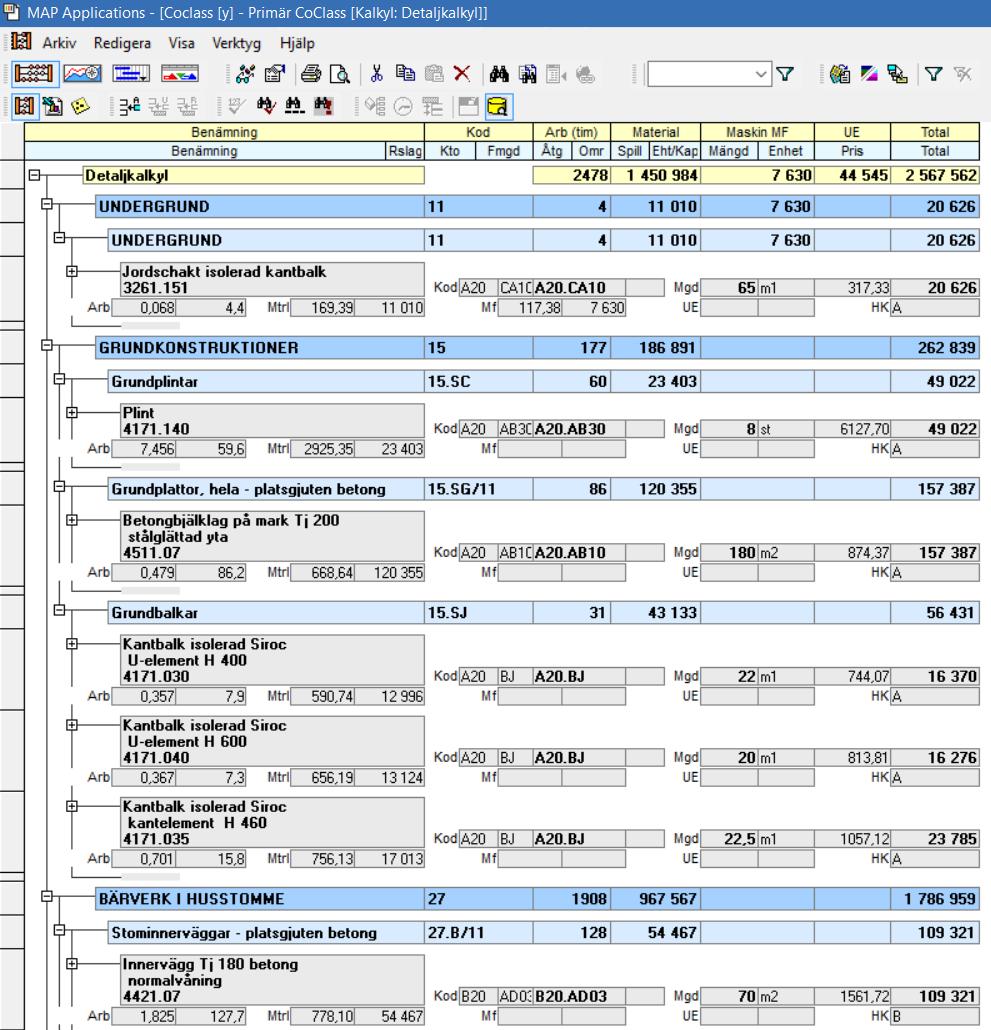Click the Material column header
This screenshot has width=991, height=1030.
click(655, 132)
